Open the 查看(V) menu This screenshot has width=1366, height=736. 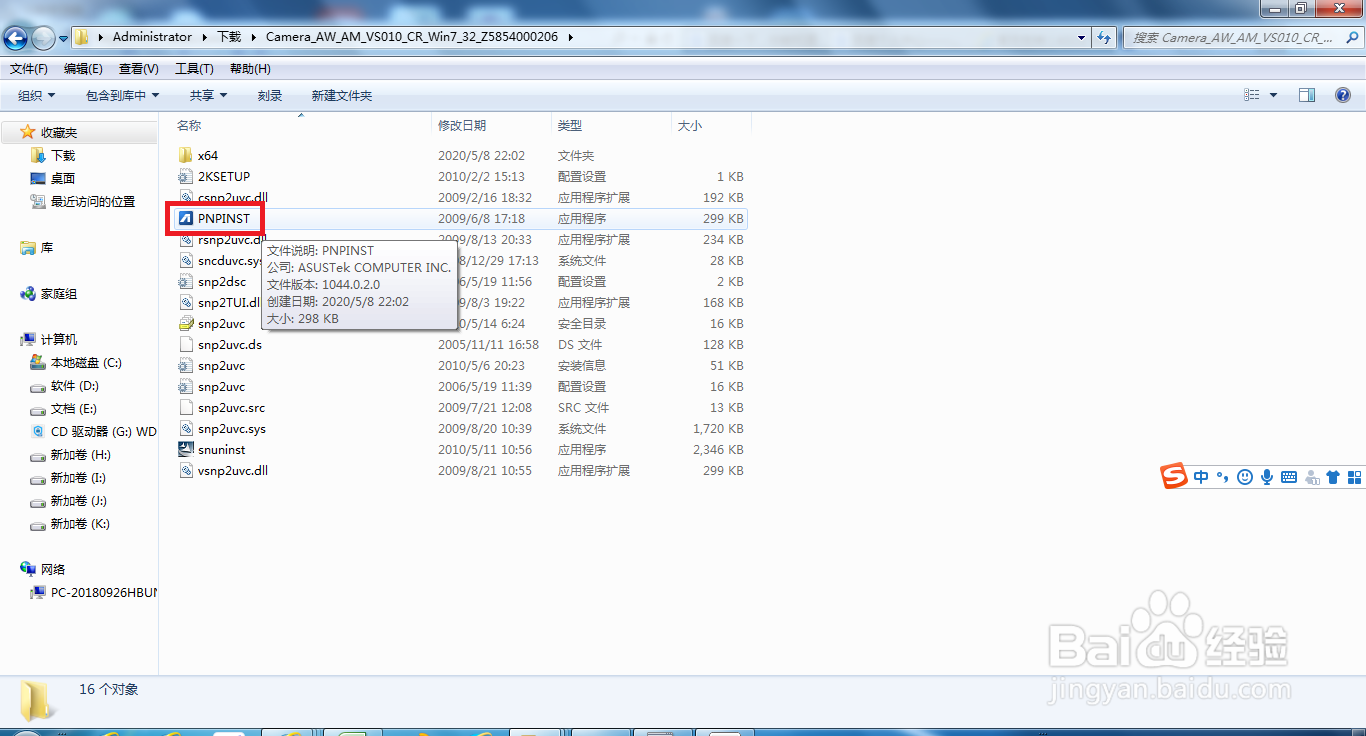139,69
